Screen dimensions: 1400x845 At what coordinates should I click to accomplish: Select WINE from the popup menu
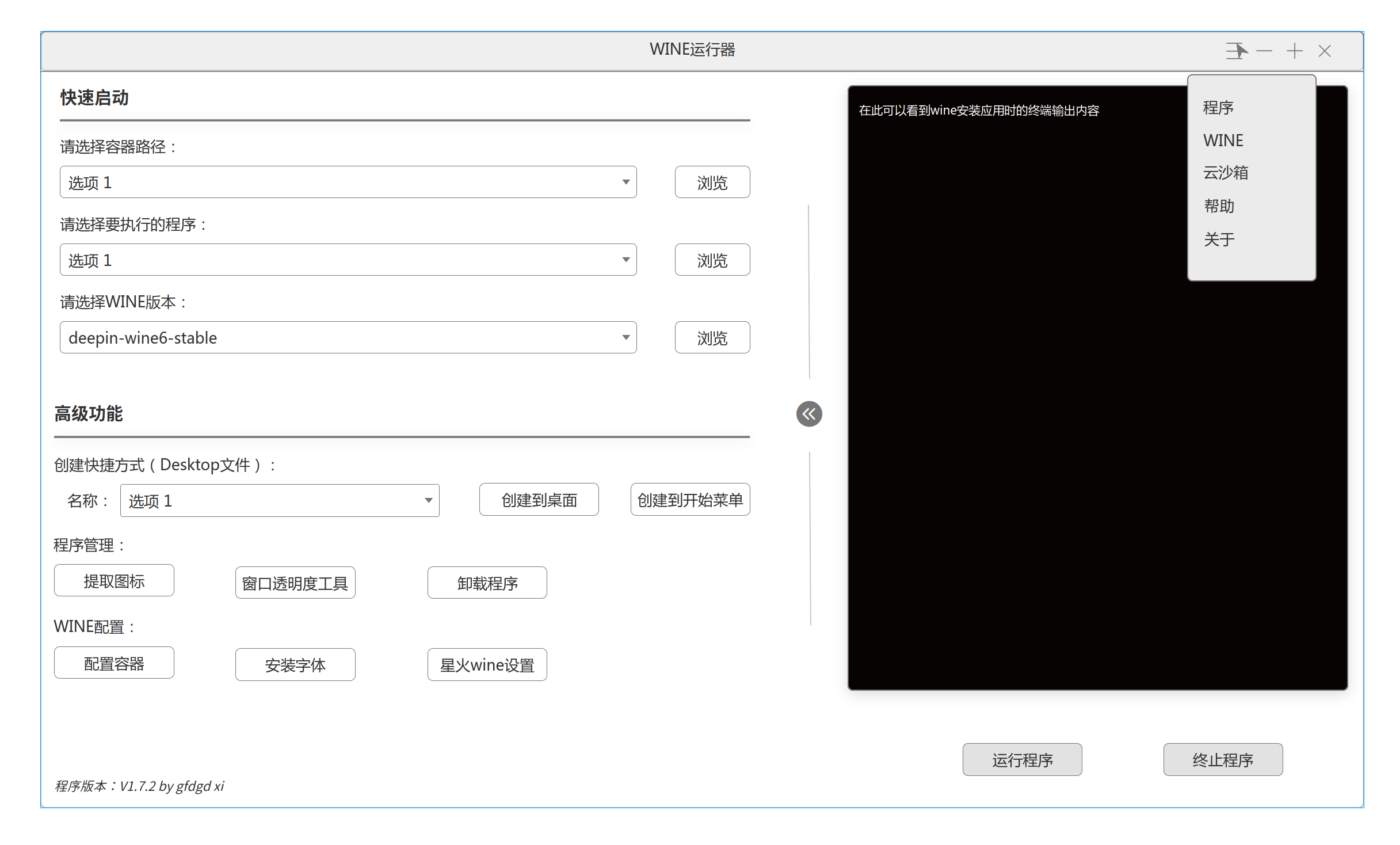1223,140
